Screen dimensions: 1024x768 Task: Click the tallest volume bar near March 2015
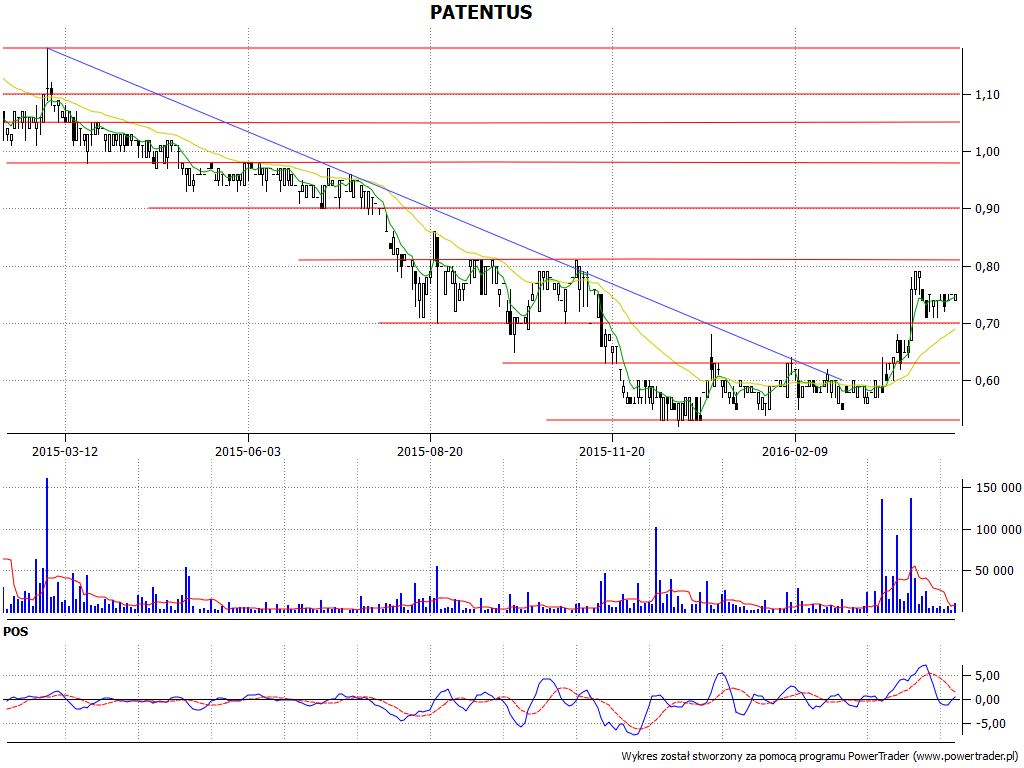47,545
